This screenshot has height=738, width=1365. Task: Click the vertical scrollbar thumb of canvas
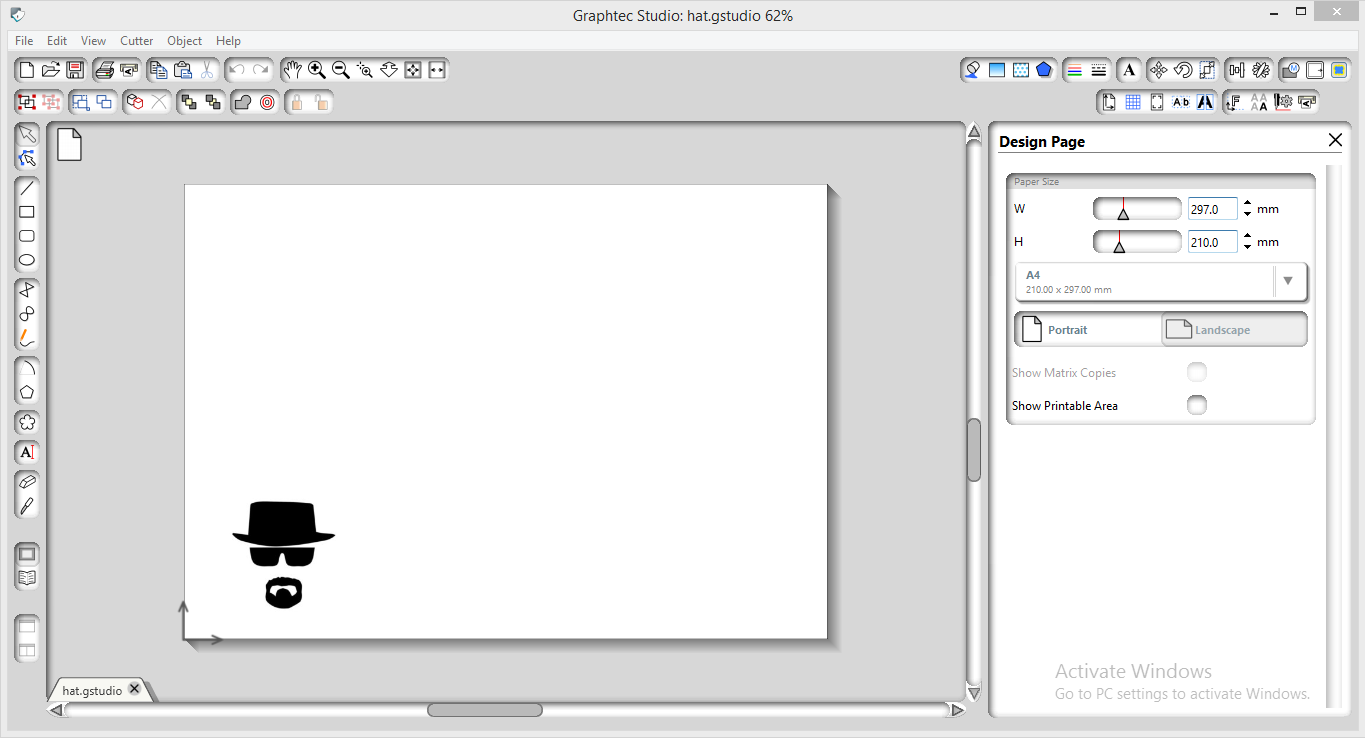coord(973,450)
